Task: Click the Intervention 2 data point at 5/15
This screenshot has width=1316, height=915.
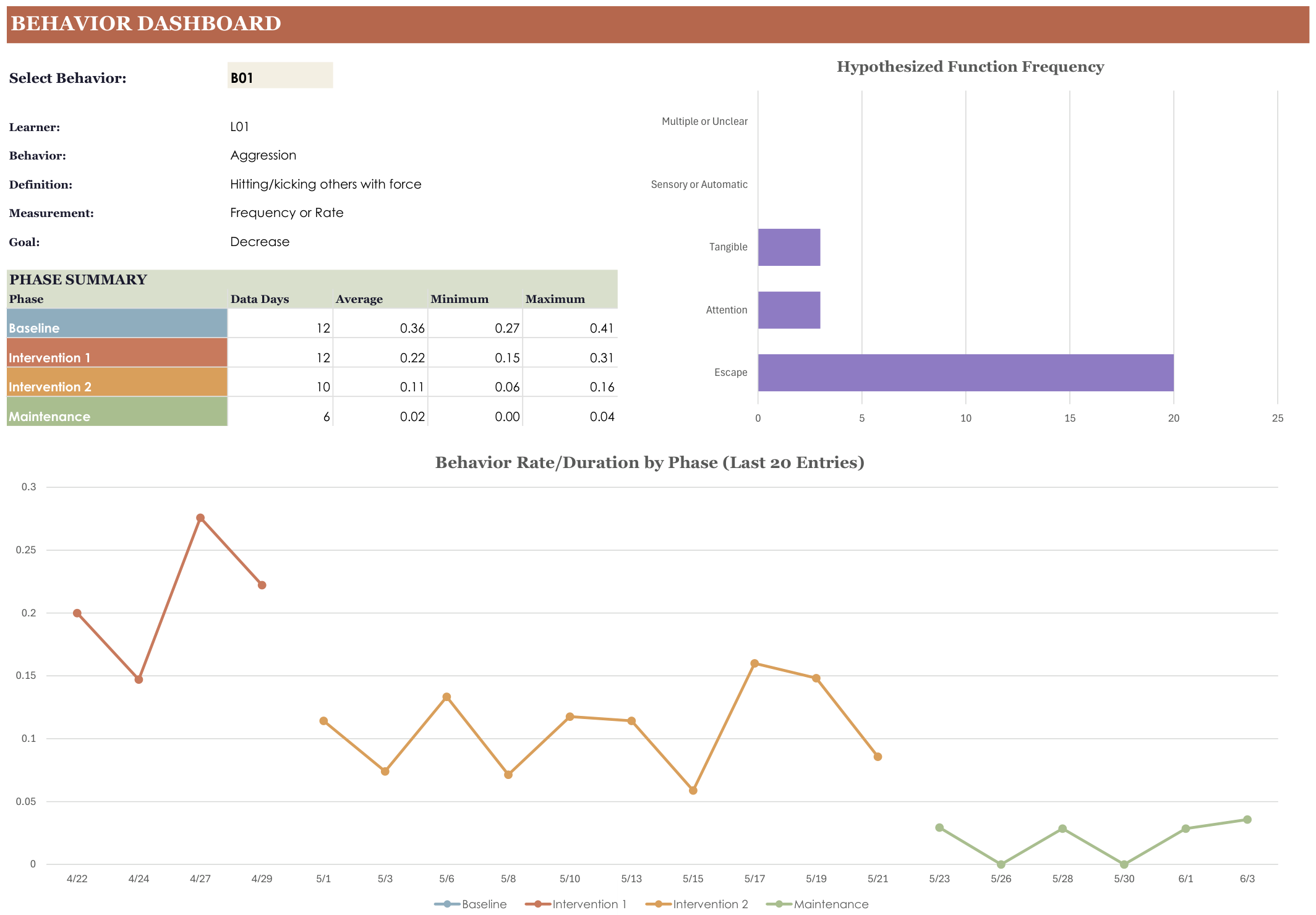Action: tap(693, 791)
